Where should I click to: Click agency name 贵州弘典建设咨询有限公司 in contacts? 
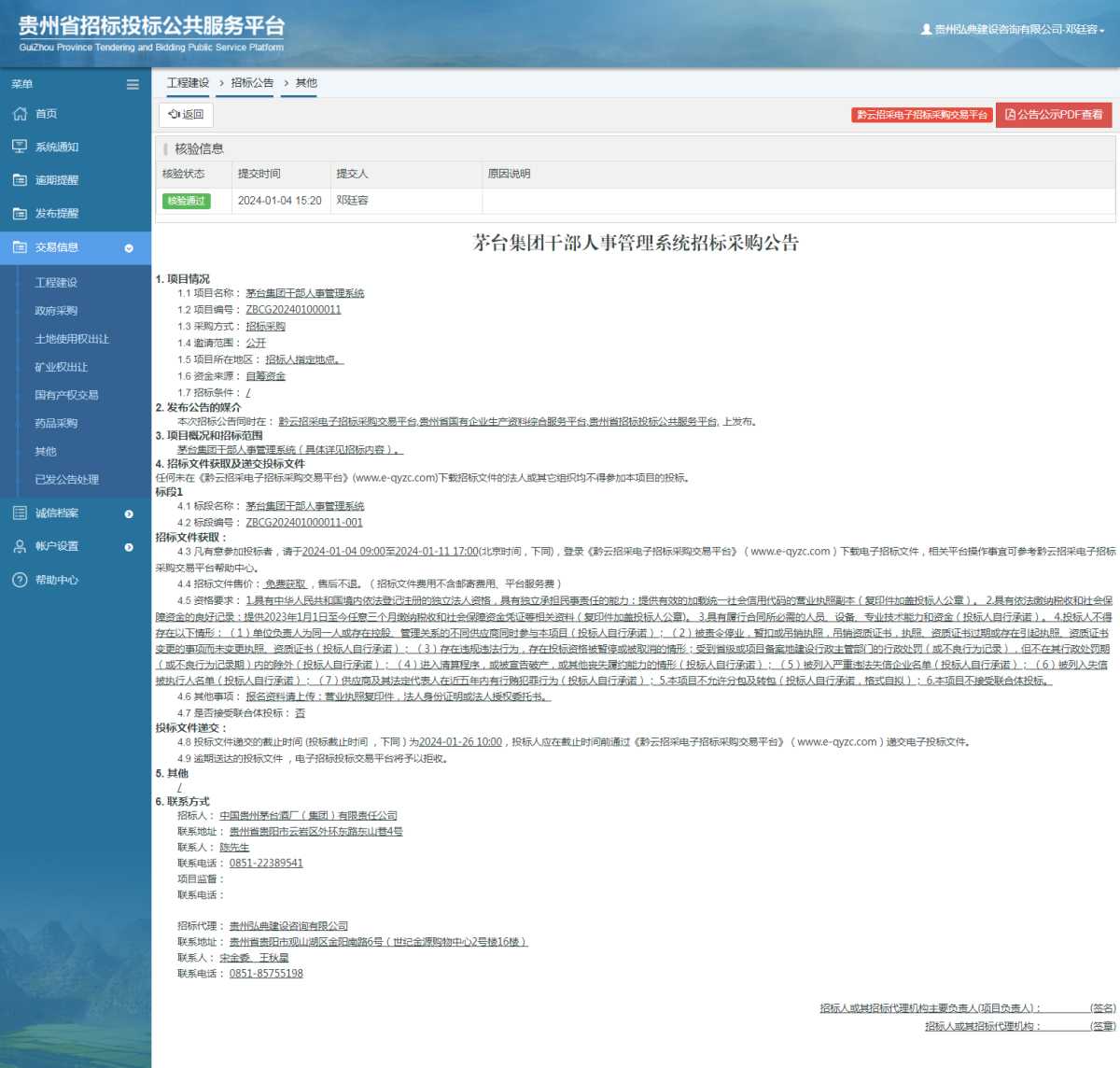tap(288, 926)
